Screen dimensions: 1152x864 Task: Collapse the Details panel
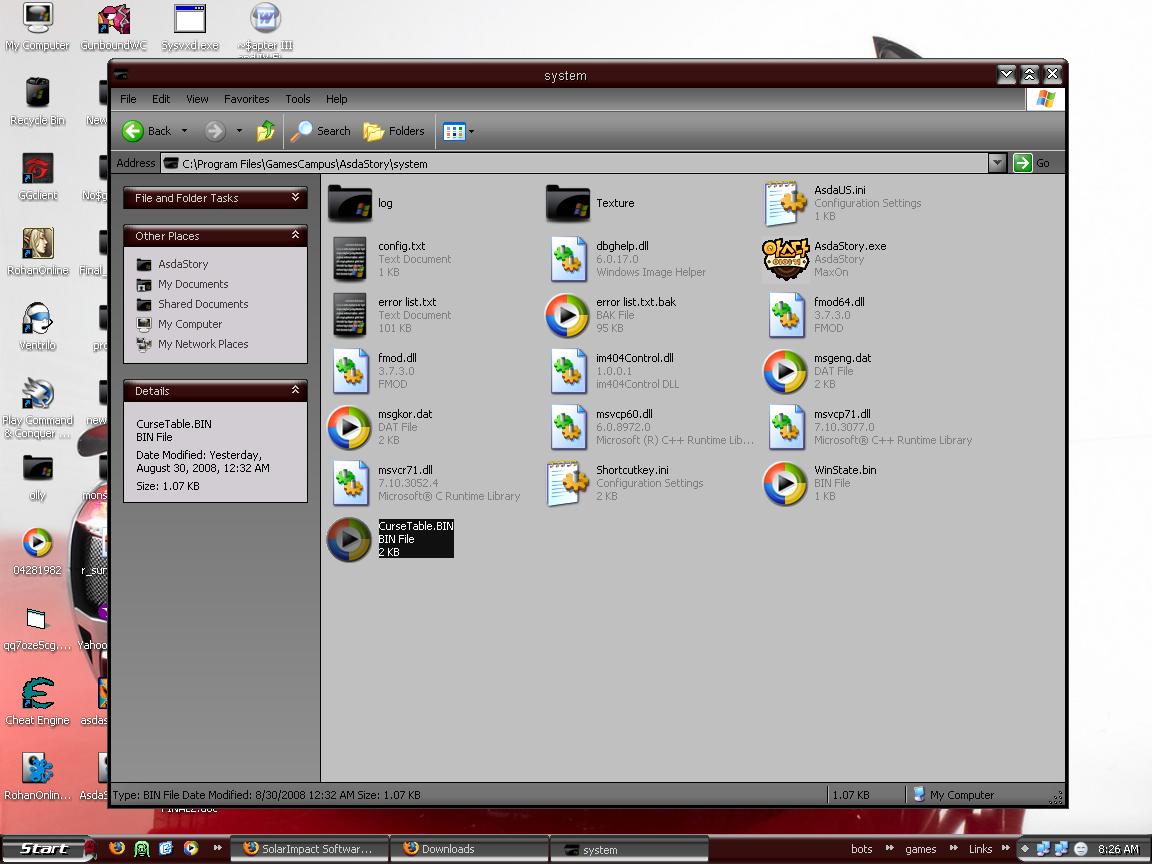point(295,391)
